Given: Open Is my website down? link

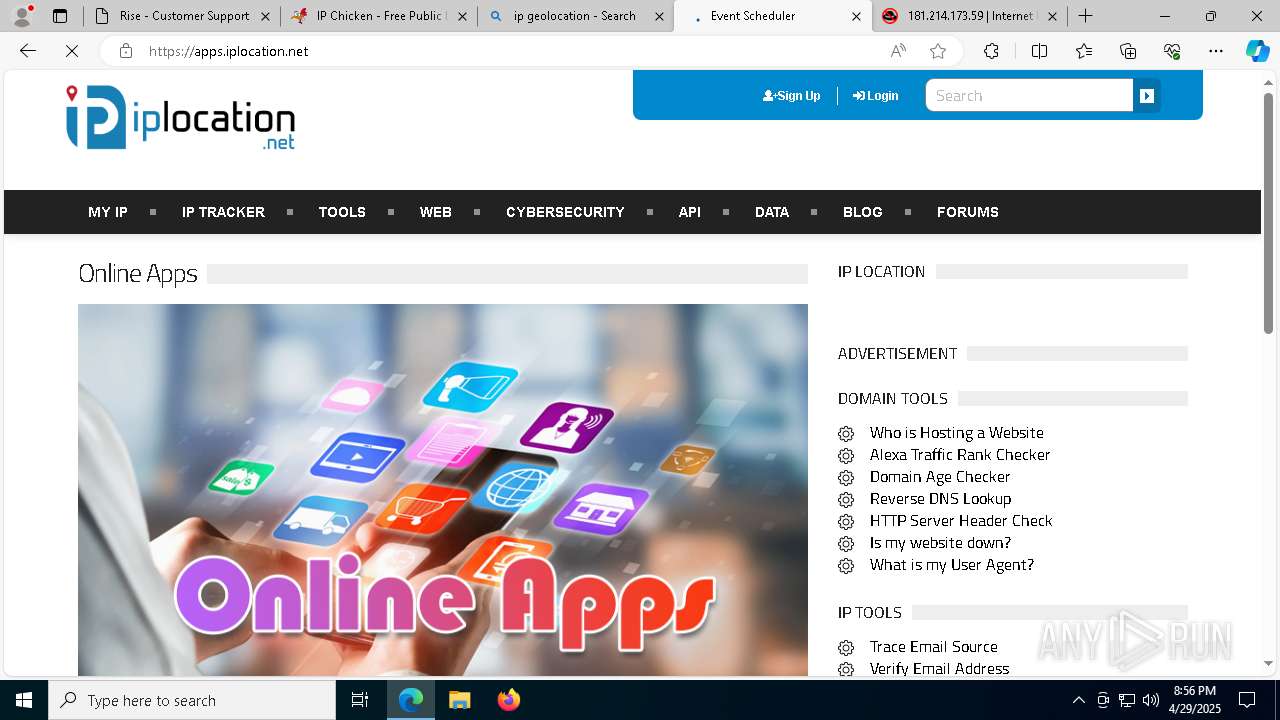Looking at the screenshot, I should [x=940, y=543].
